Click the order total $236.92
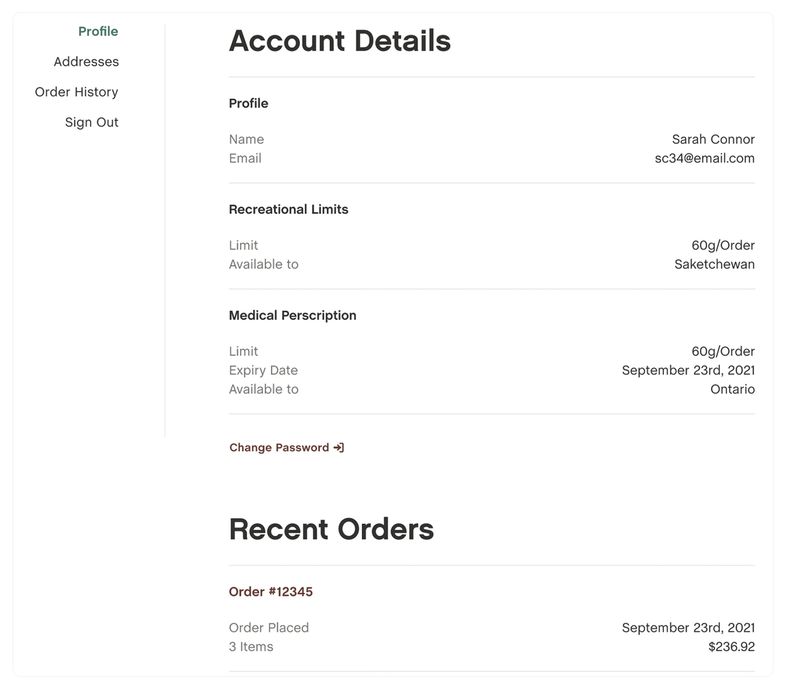Image resolution: width=800 pixels, height=691 pixels. (731, 647)
